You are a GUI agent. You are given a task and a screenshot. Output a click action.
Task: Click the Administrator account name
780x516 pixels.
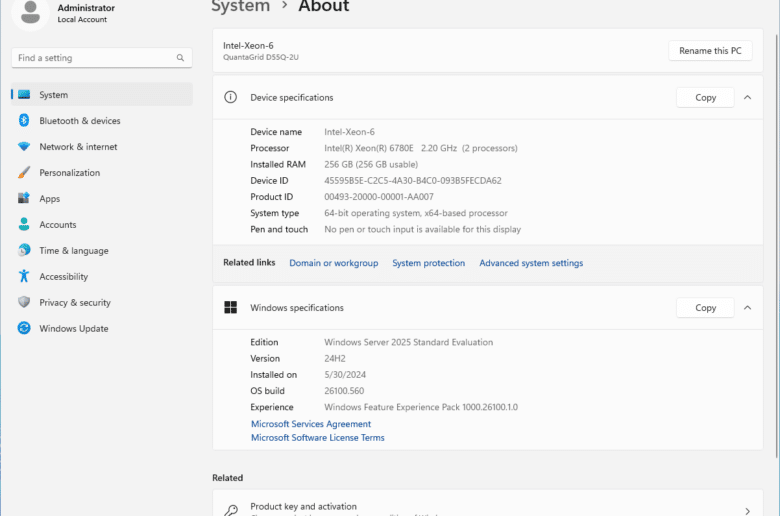click(86, 8)
